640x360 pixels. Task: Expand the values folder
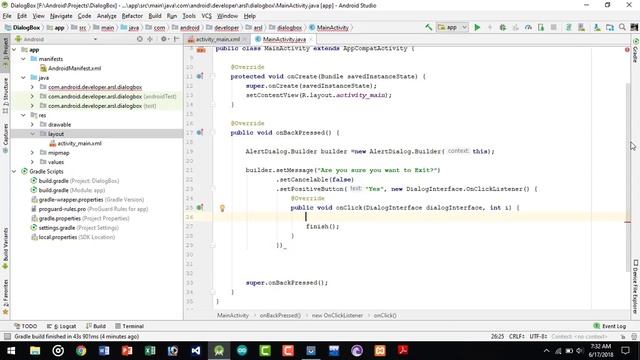32,162
